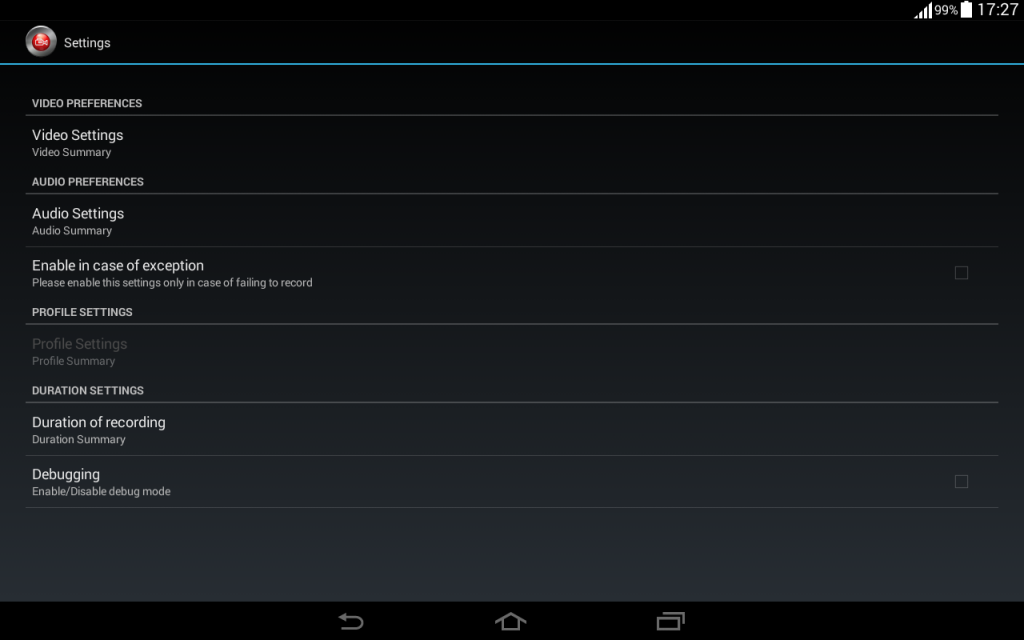Open Video Settings
1024x640 pixels.
[x=512, y=142]
